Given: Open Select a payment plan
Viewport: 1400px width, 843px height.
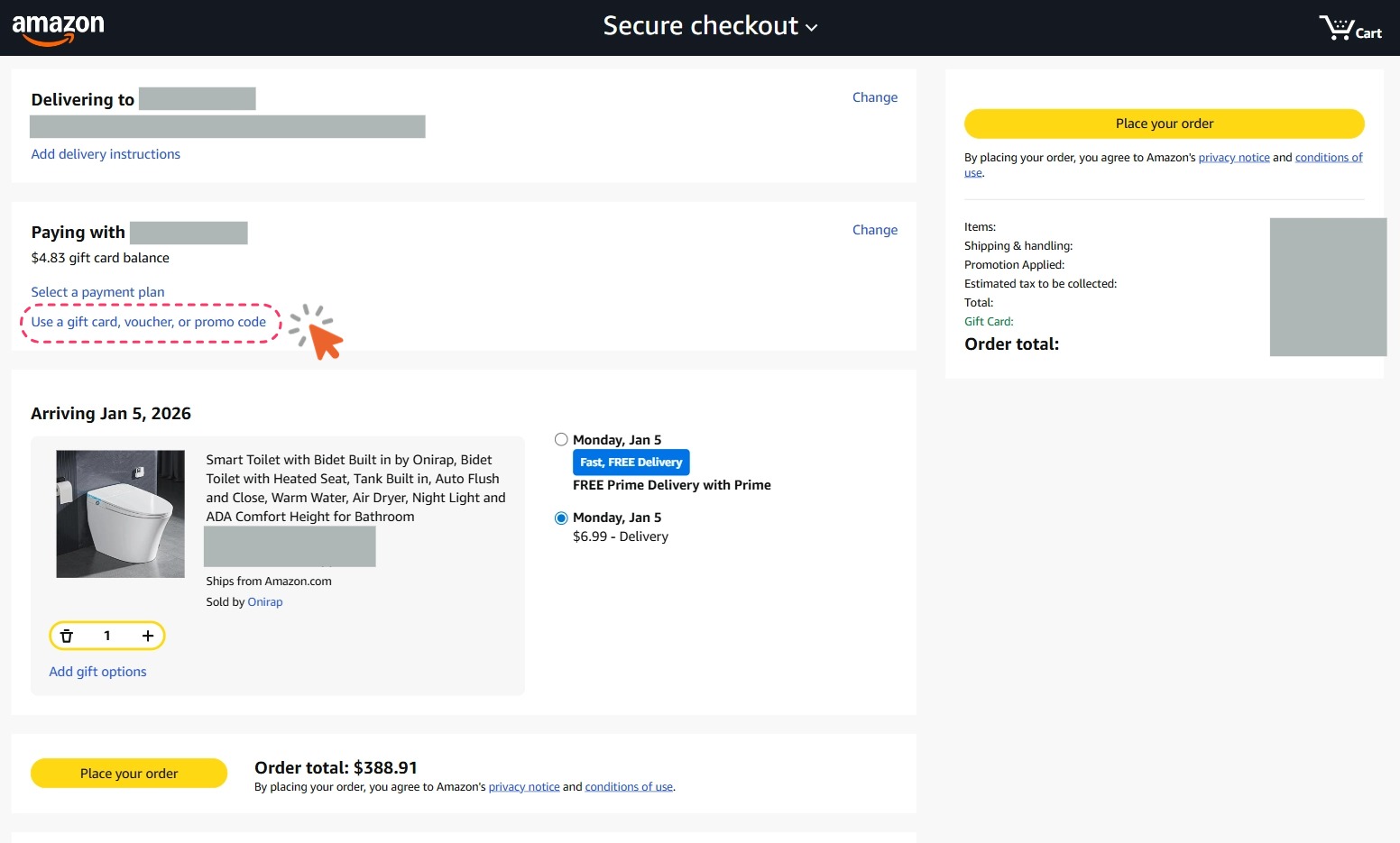Looking at the screenshot, I should click(x=97, y=292).
